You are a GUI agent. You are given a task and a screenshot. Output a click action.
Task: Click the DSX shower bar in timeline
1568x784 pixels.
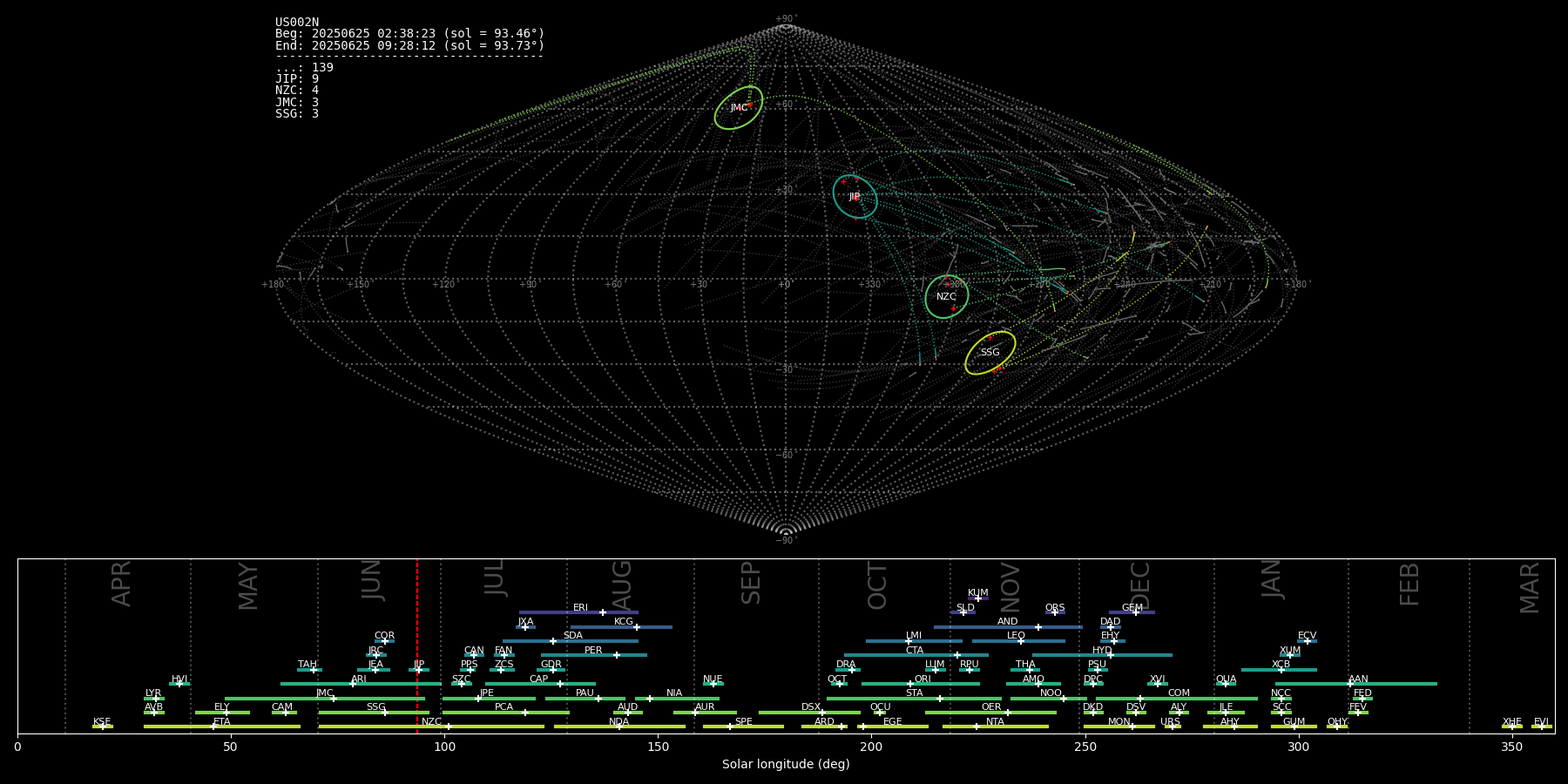[809, 713]
